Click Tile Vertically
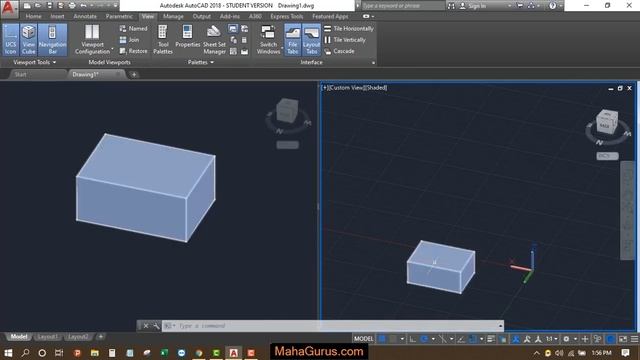640x360 pixels. (x=345, y=40)
